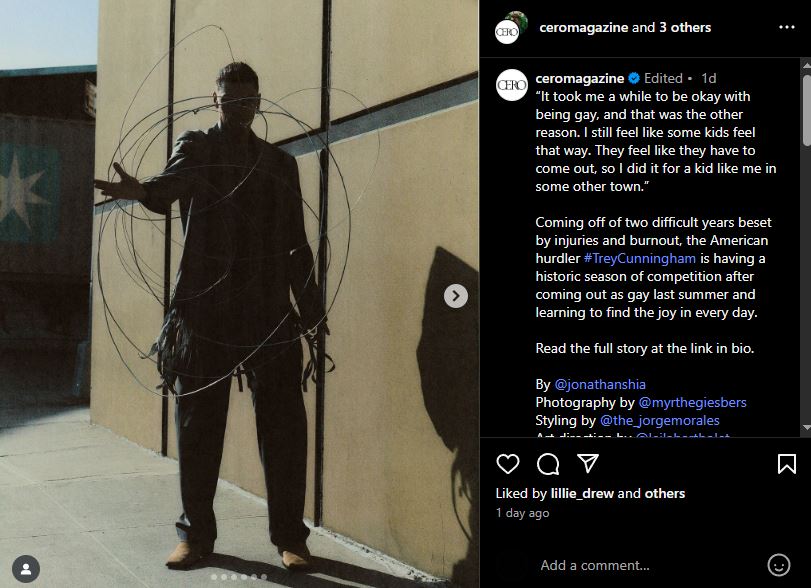Open the CERO avatar beside the caption
This screenshot has width=811, height=588.
coord(512,85)
